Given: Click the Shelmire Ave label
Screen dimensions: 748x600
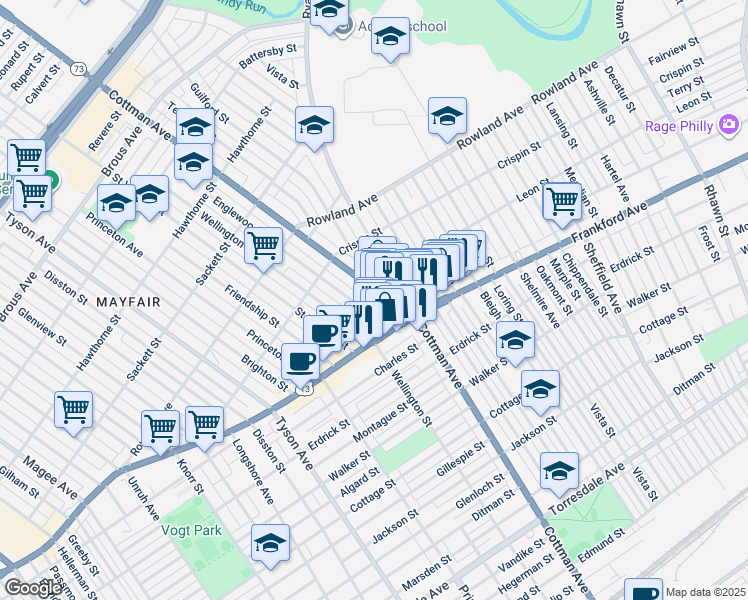Looking at the screenshot, I should 540,300.
